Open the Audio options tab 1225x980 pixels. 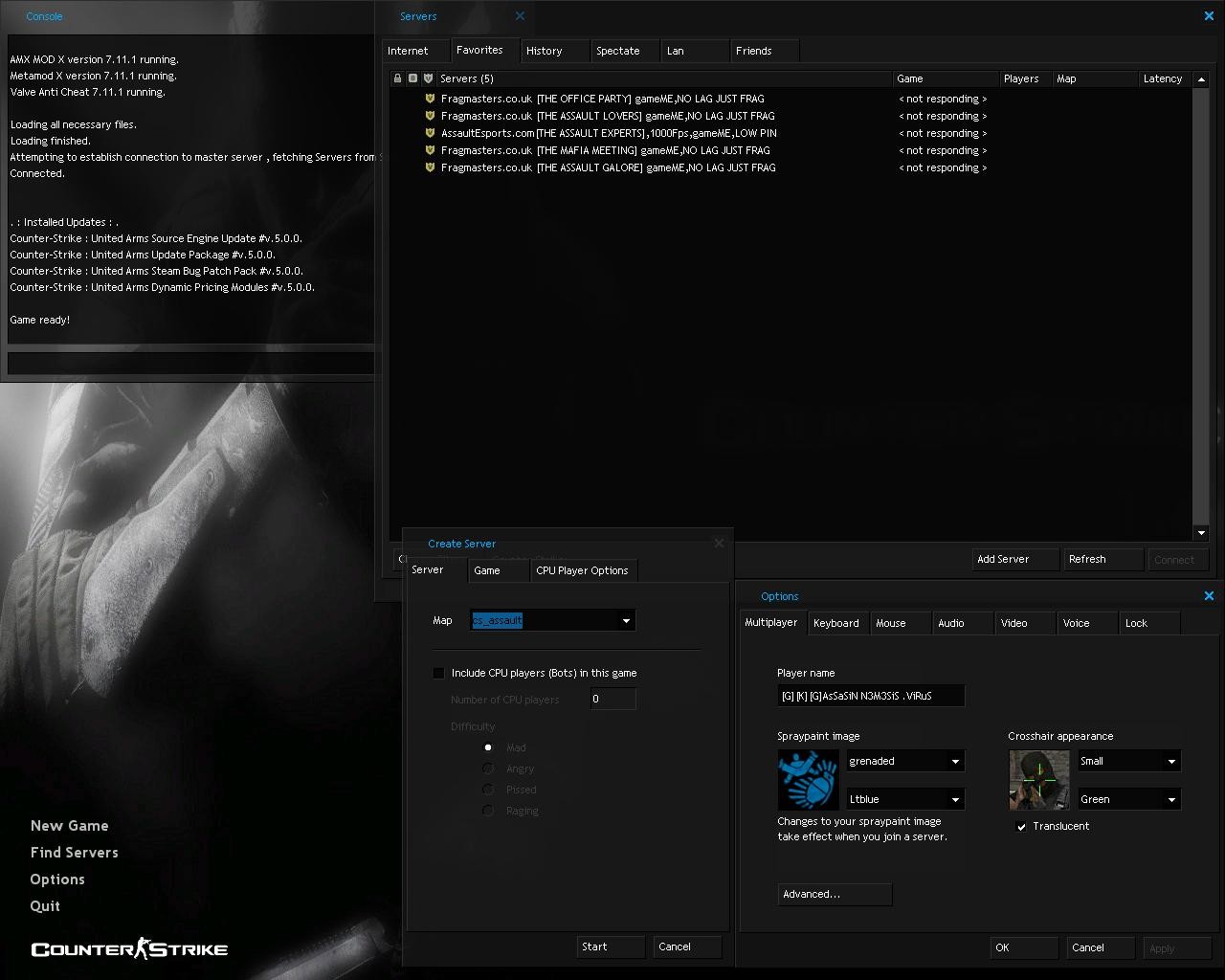[x=964, y=623]
